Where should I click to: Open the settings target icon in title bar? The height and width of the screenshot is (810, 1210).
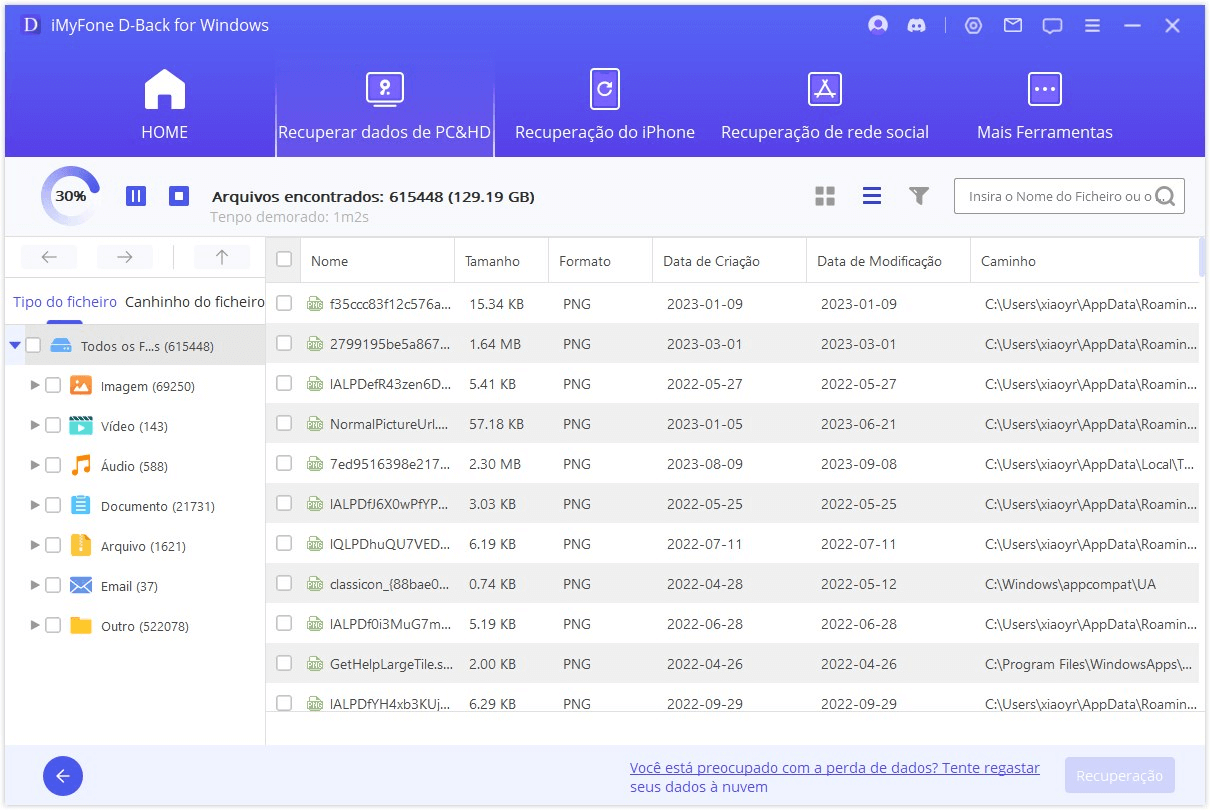click(x=973, y=26)
